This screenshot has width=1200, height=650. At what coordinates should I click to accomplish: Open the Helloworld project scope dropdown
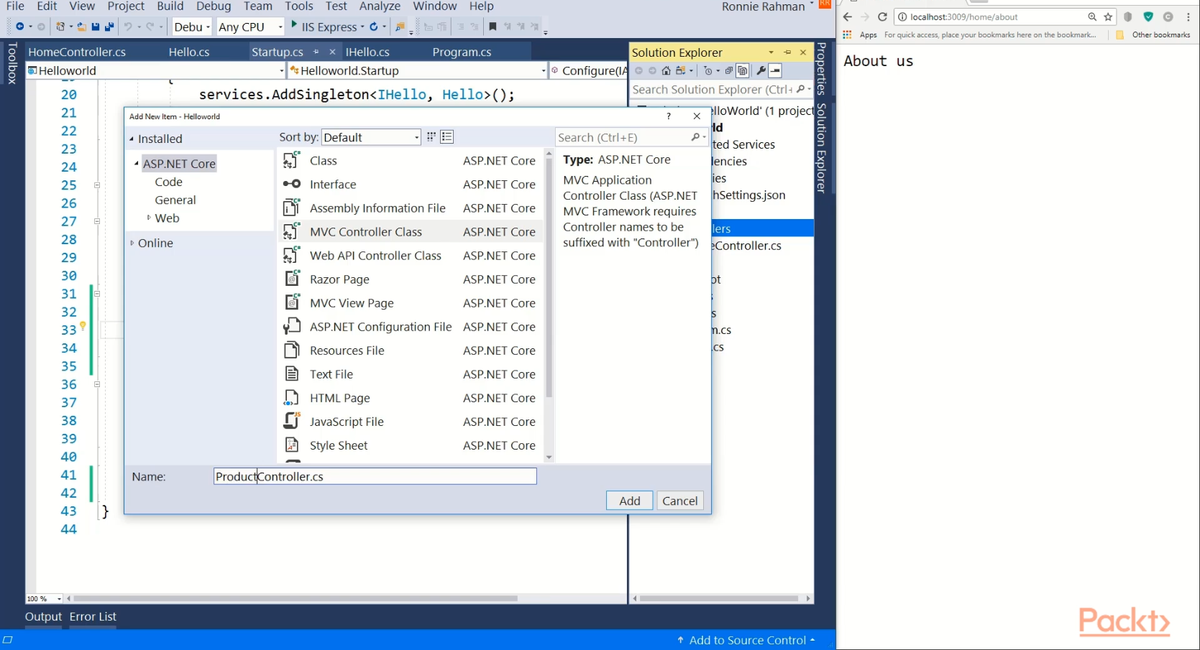point(156,71)
